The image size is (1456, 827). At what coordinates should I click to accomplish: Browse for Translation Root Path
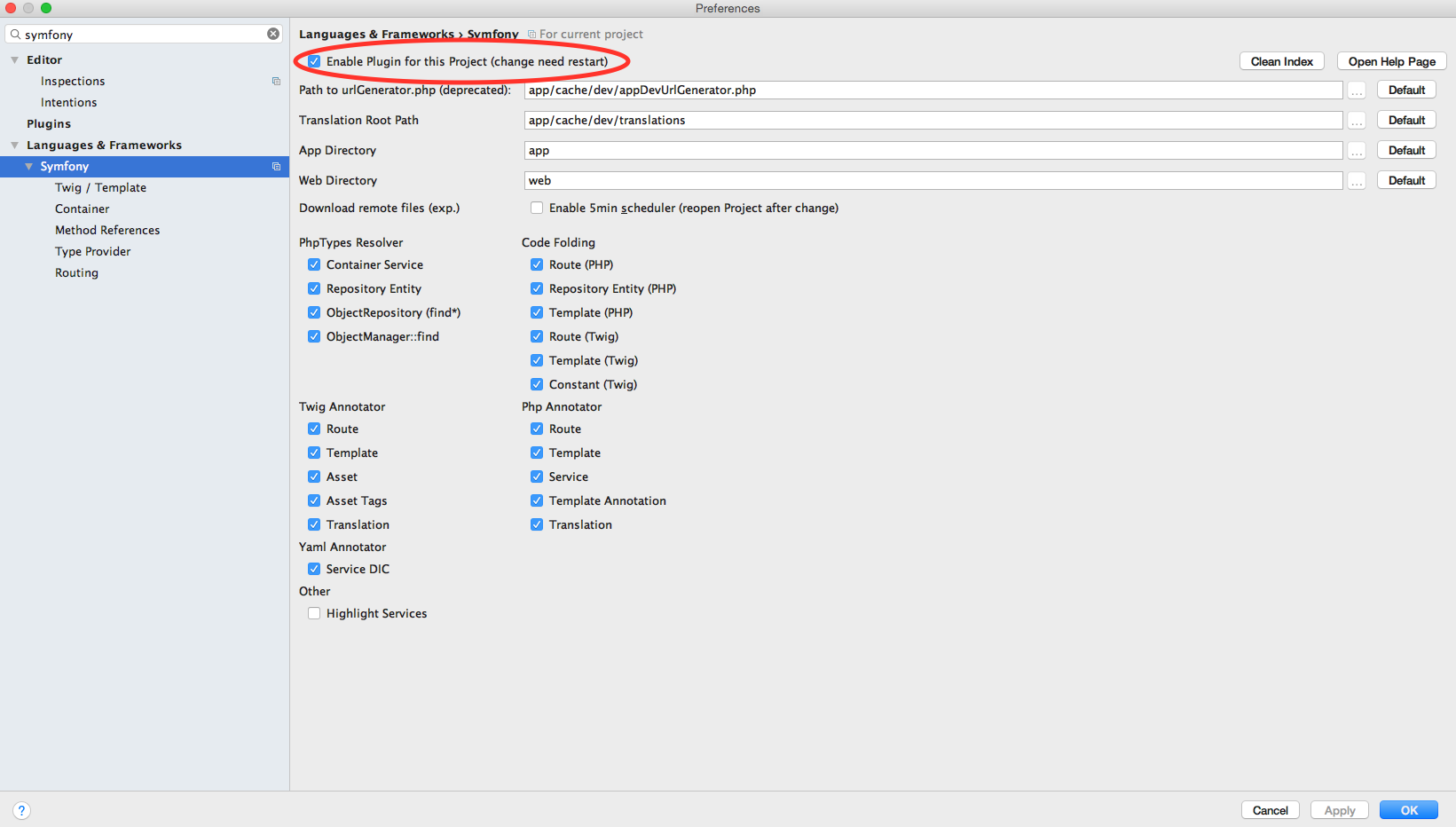pos(1357,121)
